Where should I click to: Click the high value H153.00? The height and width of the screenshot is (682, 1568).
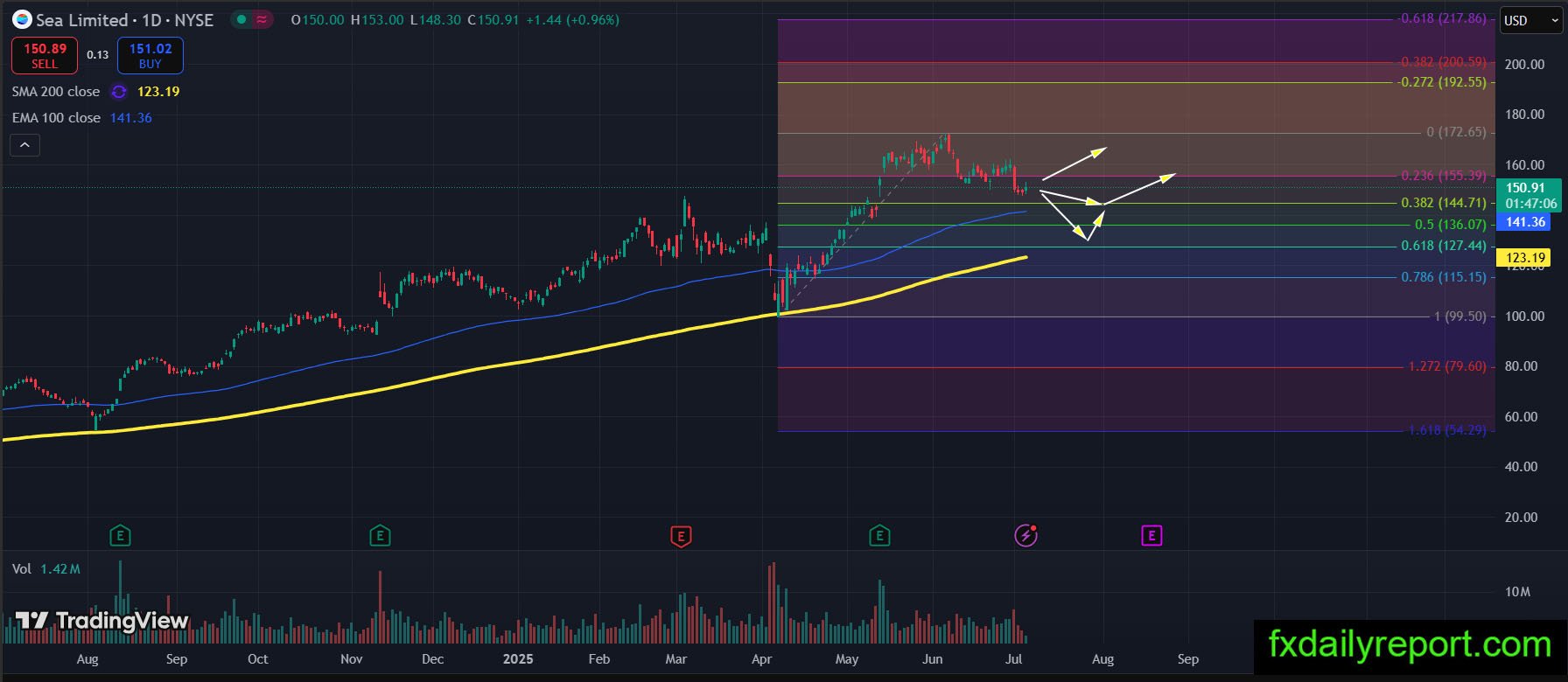377,20
